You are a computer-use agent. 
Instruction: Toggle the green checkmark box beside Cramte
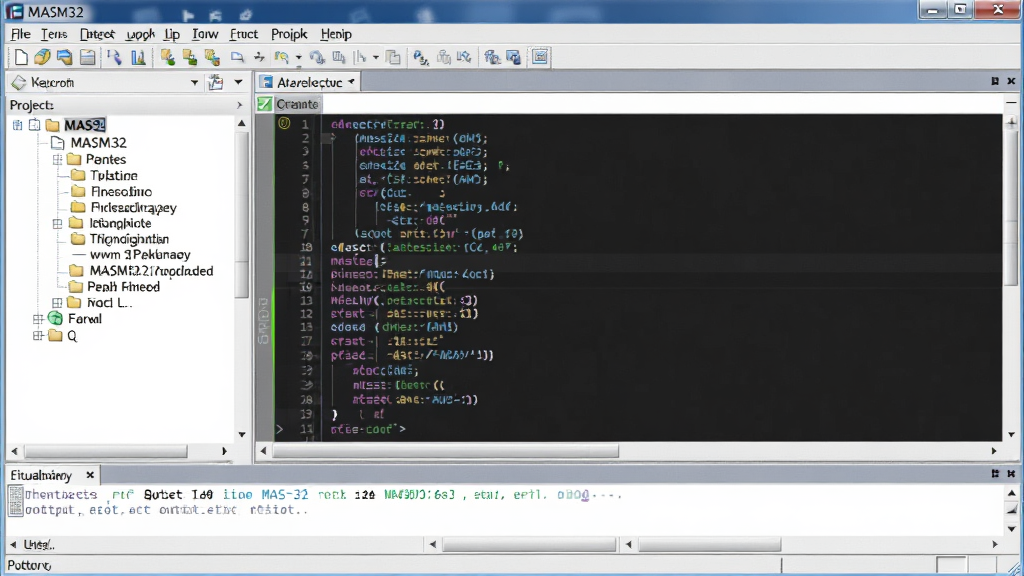(264, 104)
